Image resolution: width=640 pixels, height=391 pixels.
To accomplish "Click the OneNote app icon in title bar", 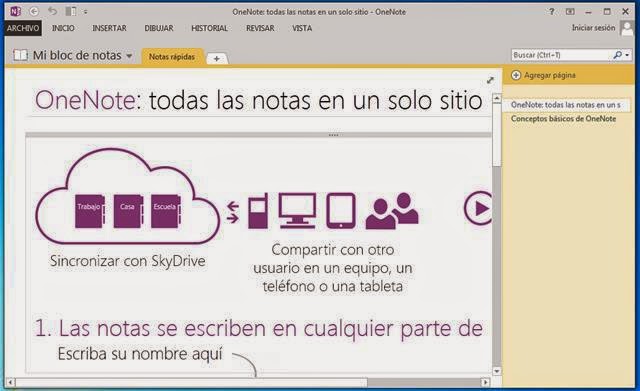I will pos(15,11).
